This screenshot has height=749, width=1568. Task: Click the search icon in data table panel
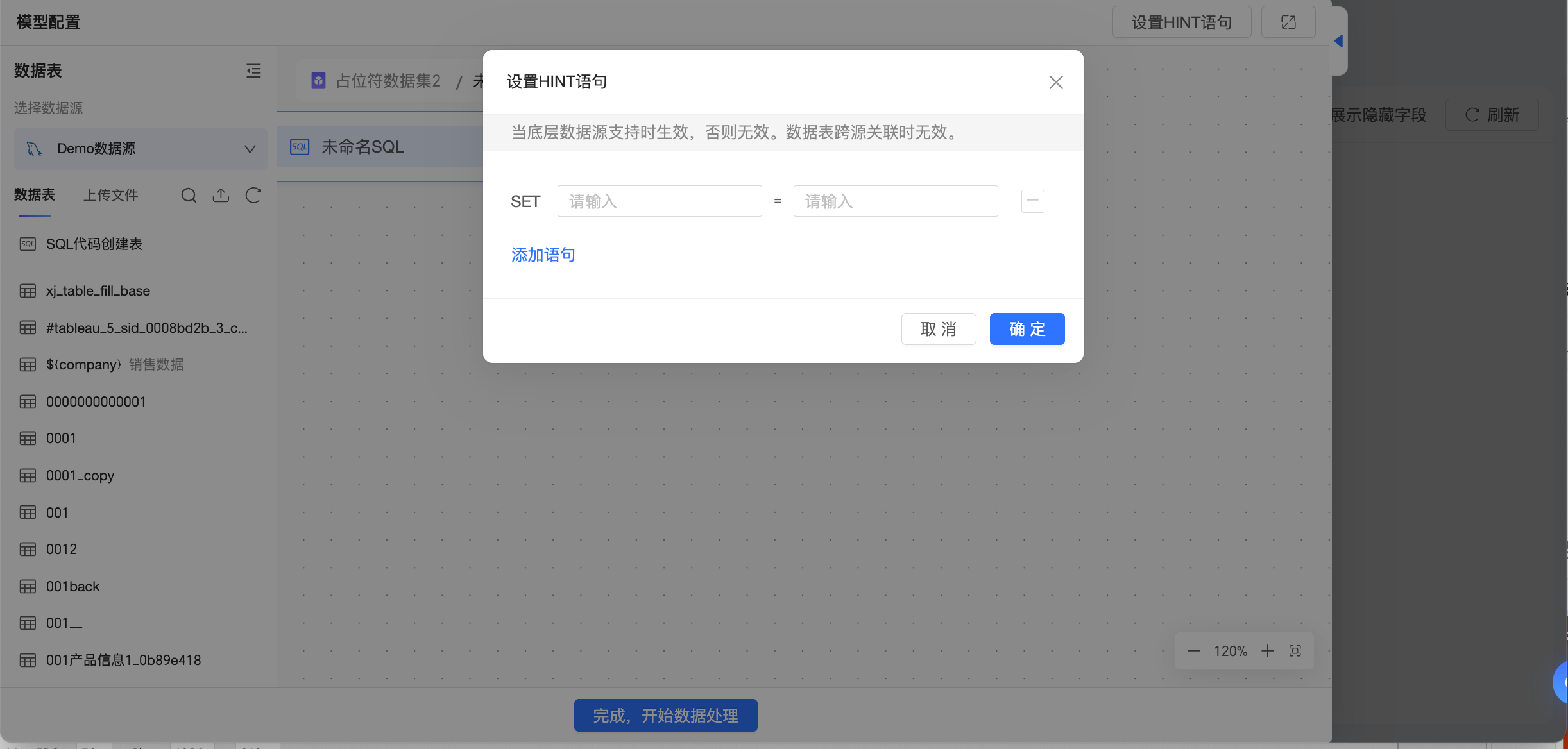tap(189, 195)
